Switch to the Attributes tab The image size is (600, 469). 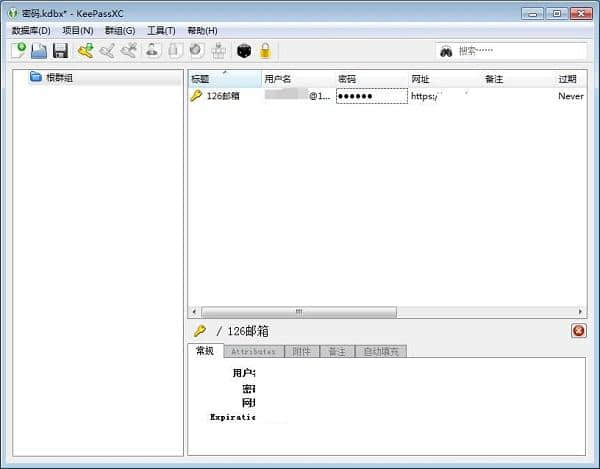254,351
